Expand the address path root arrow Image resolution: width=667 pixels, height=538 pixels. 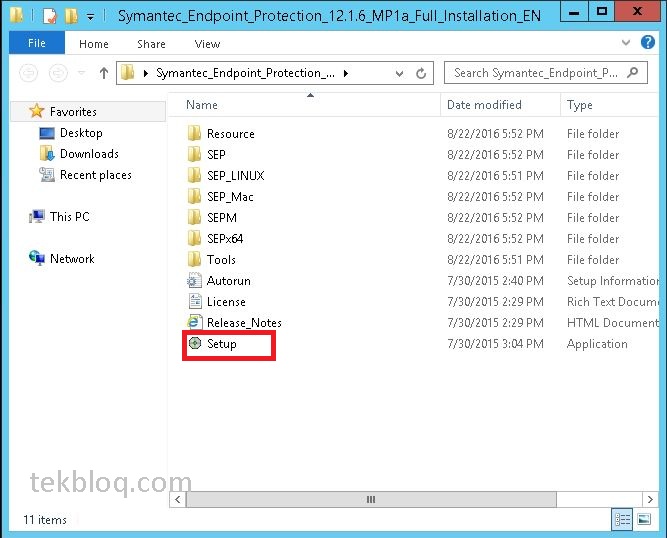point(145,73)
